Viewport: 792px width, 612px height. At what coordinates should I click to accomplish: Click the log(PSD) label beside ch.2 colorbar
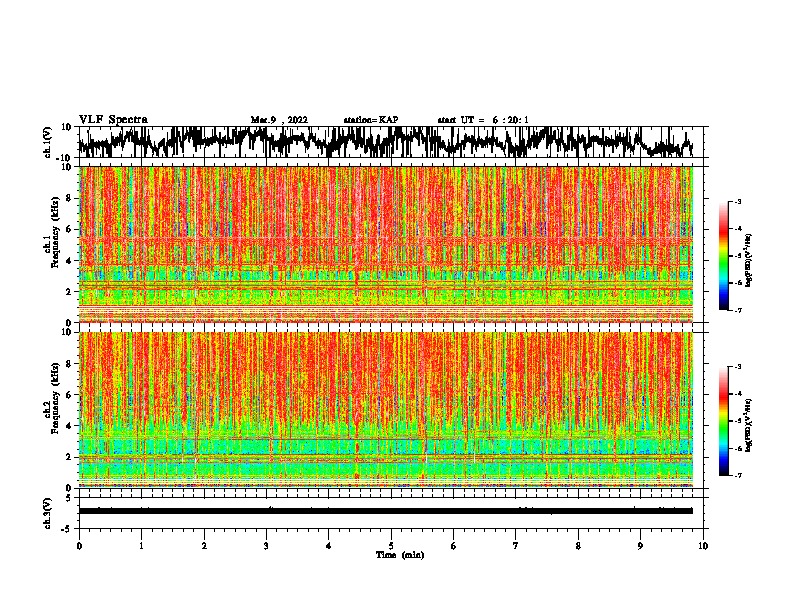[749, 425]
